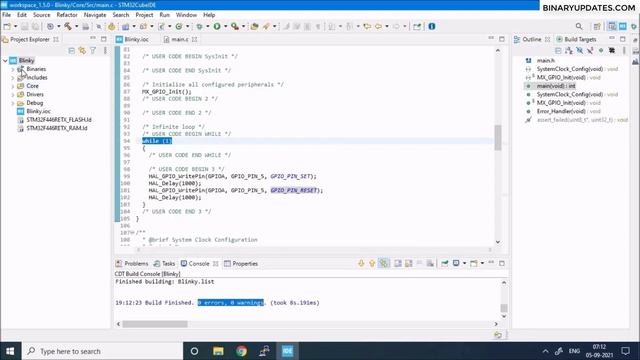Toggle Hide Non-Public Members green dot icon

601,51
